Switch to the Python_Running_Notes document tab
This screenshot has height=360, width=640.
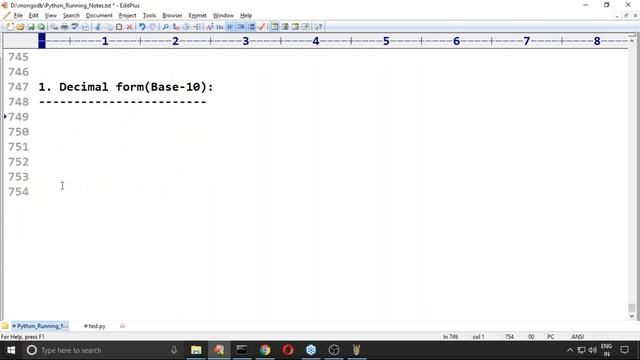tap(40, 326)
